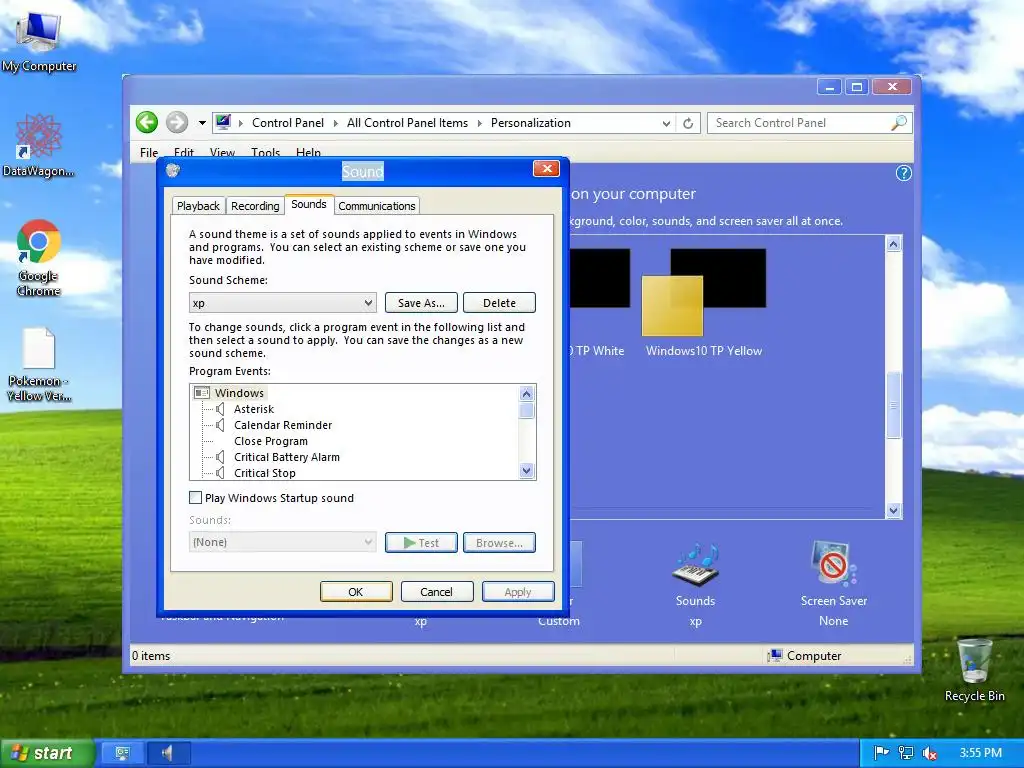Open the recent pages arrow near Forward
Image resolution: width=1024 pixels, height=768 pixels.
click(x=202, y=123)
